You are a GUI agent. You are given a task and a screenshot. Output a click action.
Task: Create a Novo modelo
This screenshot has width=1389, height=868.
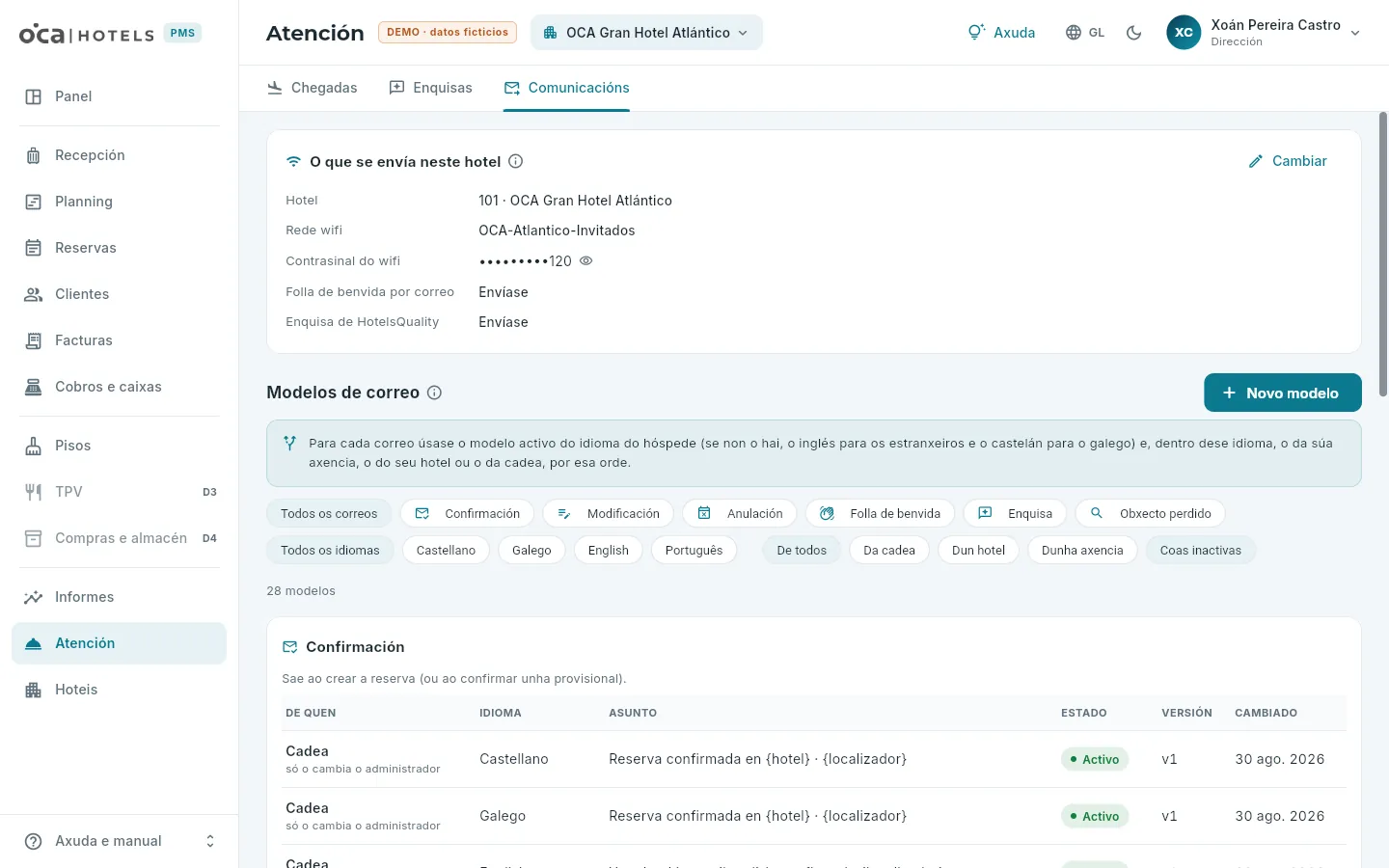click(x=1283, y=393)
